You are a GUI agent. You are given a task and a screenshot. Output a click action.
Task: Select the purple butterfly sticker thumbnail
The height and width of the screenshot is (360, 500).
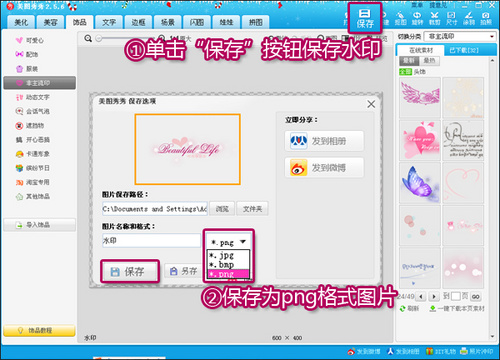click(x=420, y=183)
